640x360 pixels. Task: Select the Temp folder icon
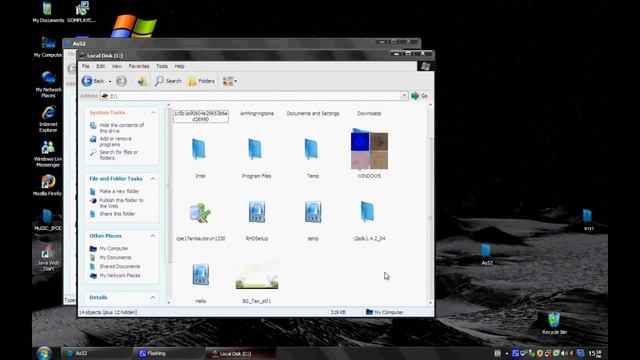pyautogui.click(x=312, y=149)
